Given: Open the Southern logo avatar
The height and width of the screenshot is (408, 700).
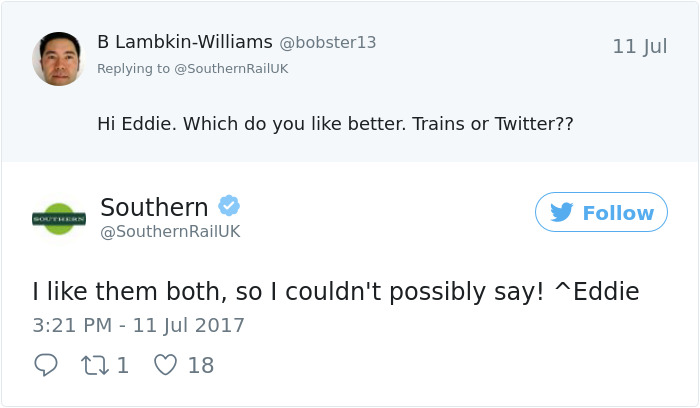Looking at the screenshot, I should tap(59, 217).
